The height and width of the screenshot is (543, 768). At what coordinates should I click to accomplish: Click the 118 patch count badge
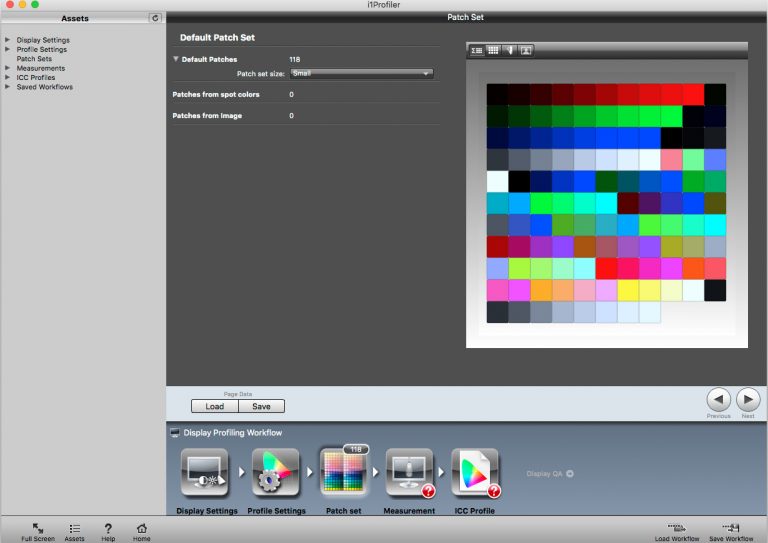[x=356, y=449]
